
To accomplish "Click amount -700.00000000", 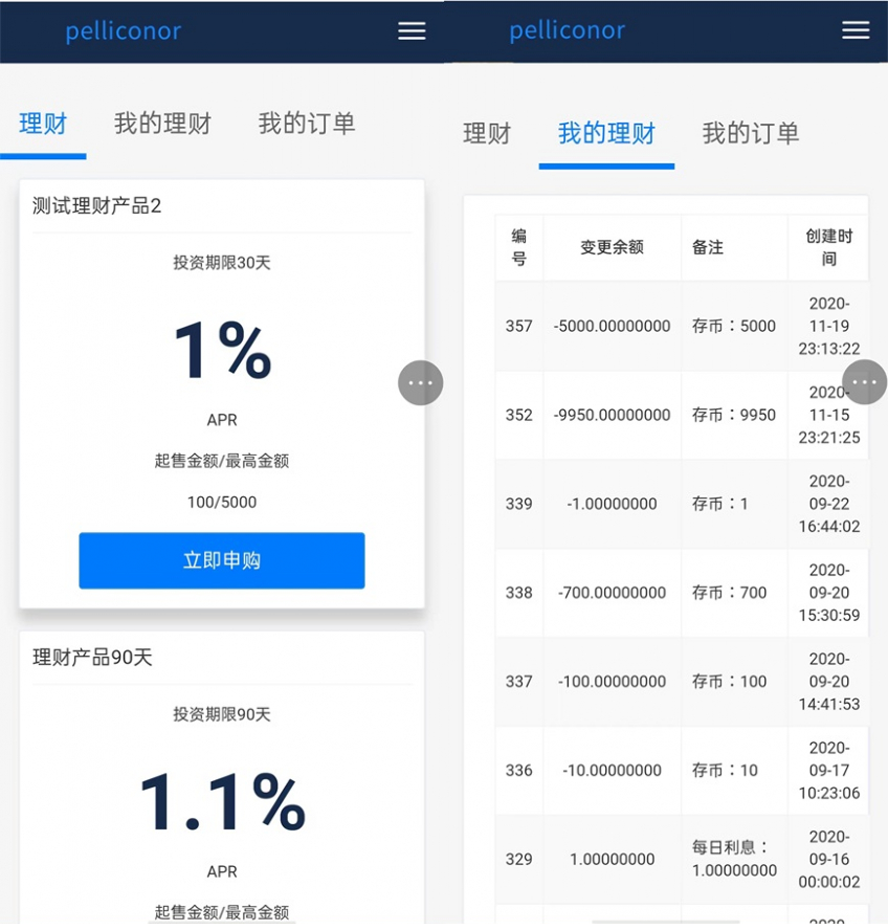I will coord(612,593).
